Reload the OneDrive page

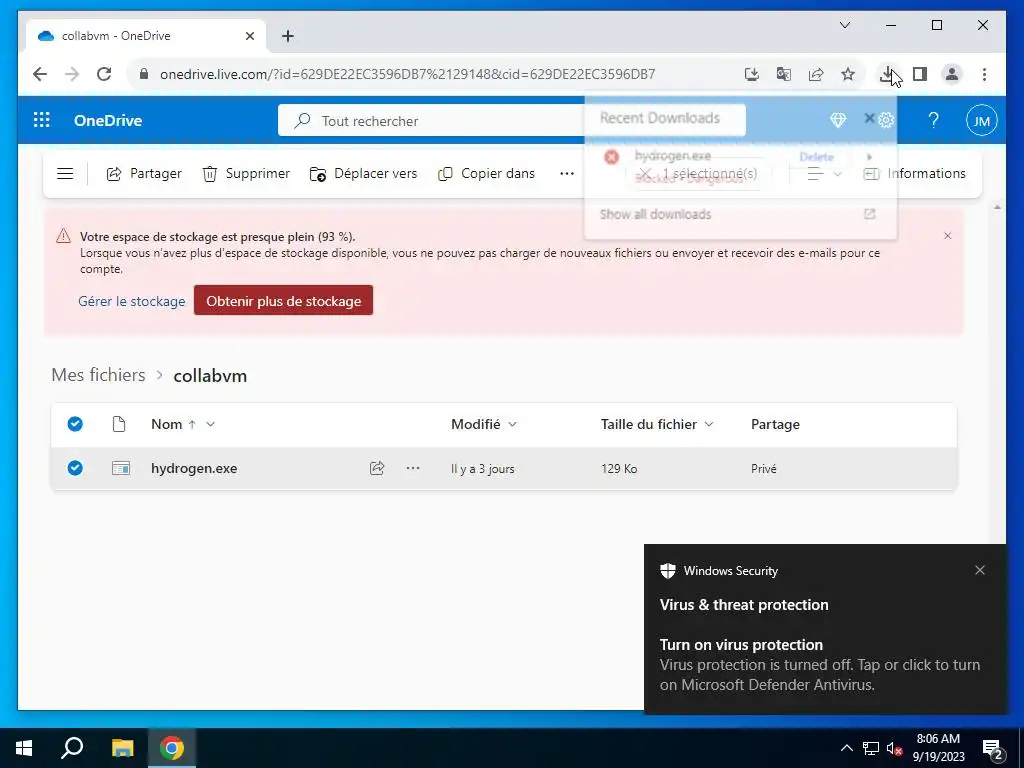coord(104,74)
